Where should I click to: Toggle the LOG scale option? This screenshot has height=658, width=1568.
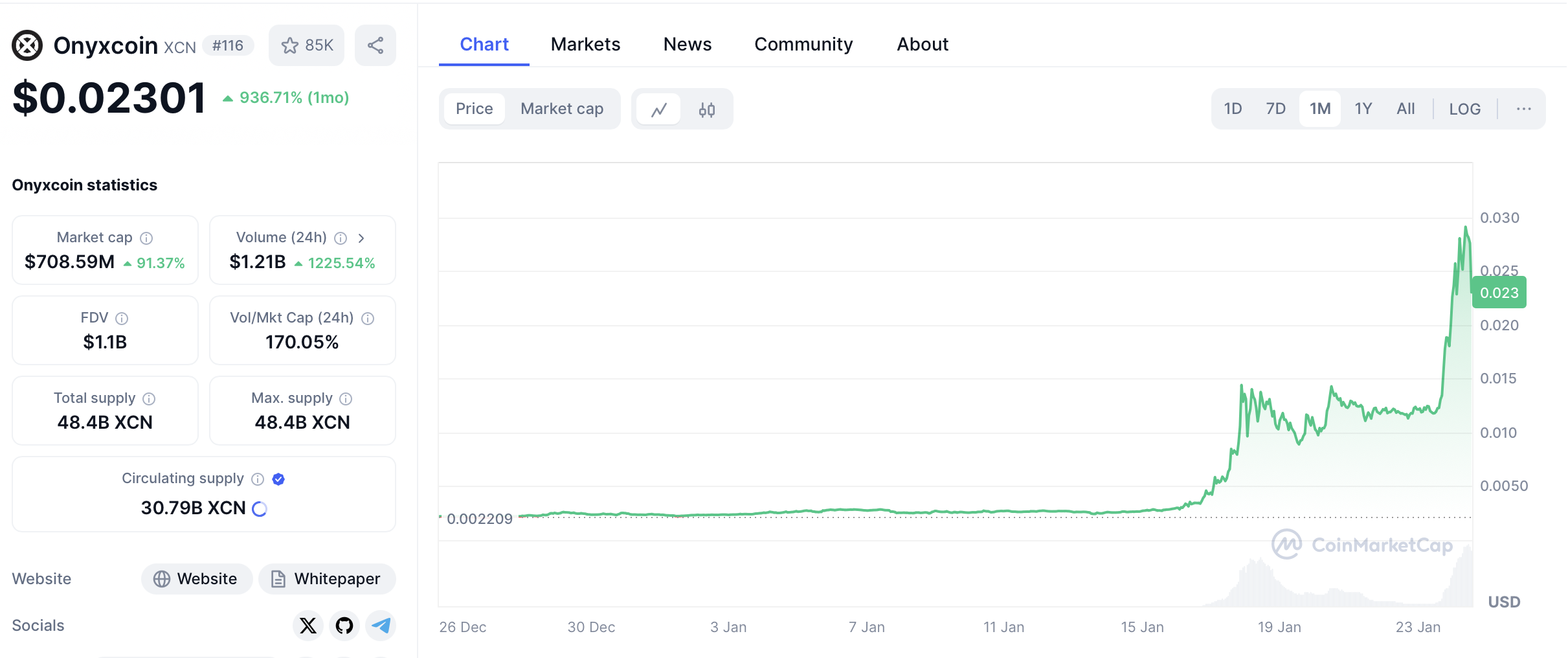pyautogui.click(x=1464, y=109)
